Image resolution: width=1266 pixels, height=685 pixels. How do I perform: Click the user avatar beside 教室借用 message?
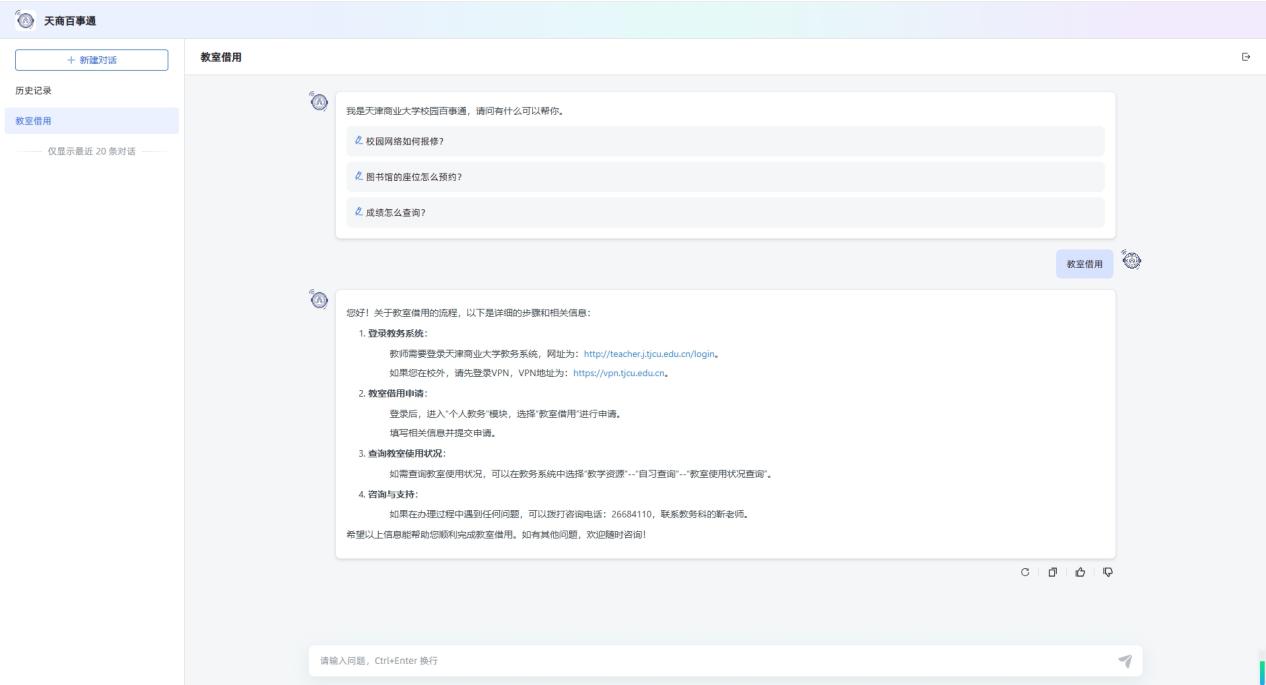coord(1132,261)
